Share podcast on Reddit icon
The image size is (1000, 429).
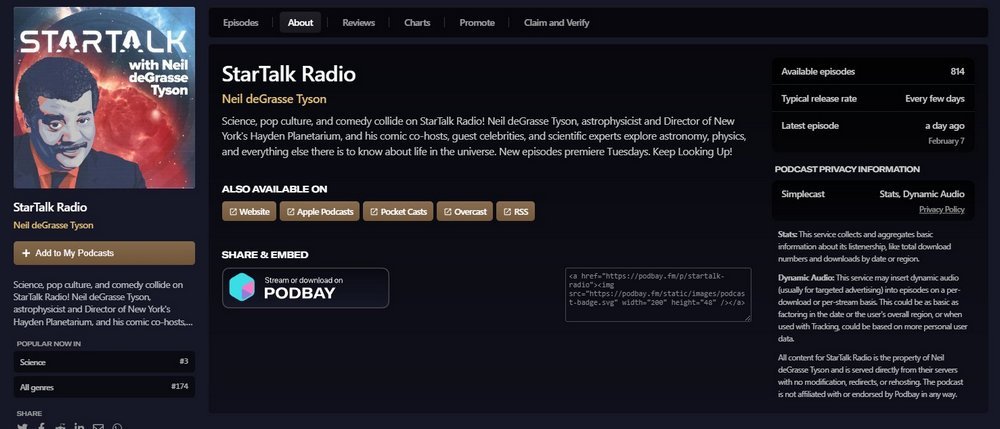click(60, 426)
